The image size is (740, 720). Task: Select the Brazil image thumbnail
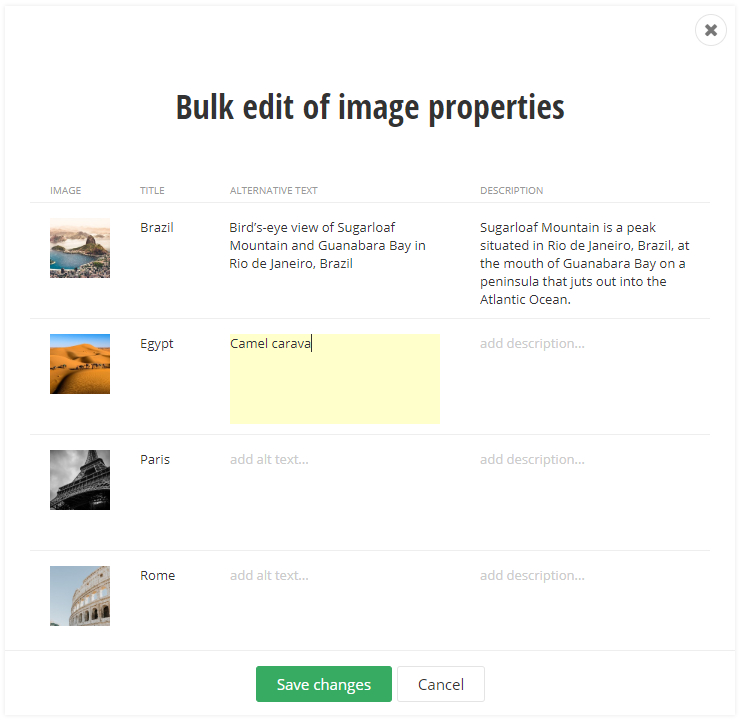click(x=80, y=248)
